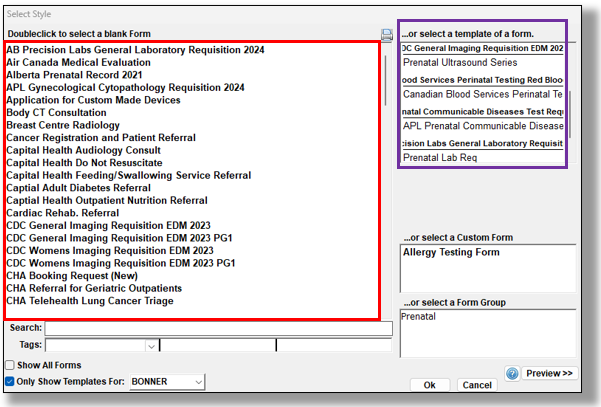Select Captial Adult Diabetes Referral
601x407 pixels.
79,188
